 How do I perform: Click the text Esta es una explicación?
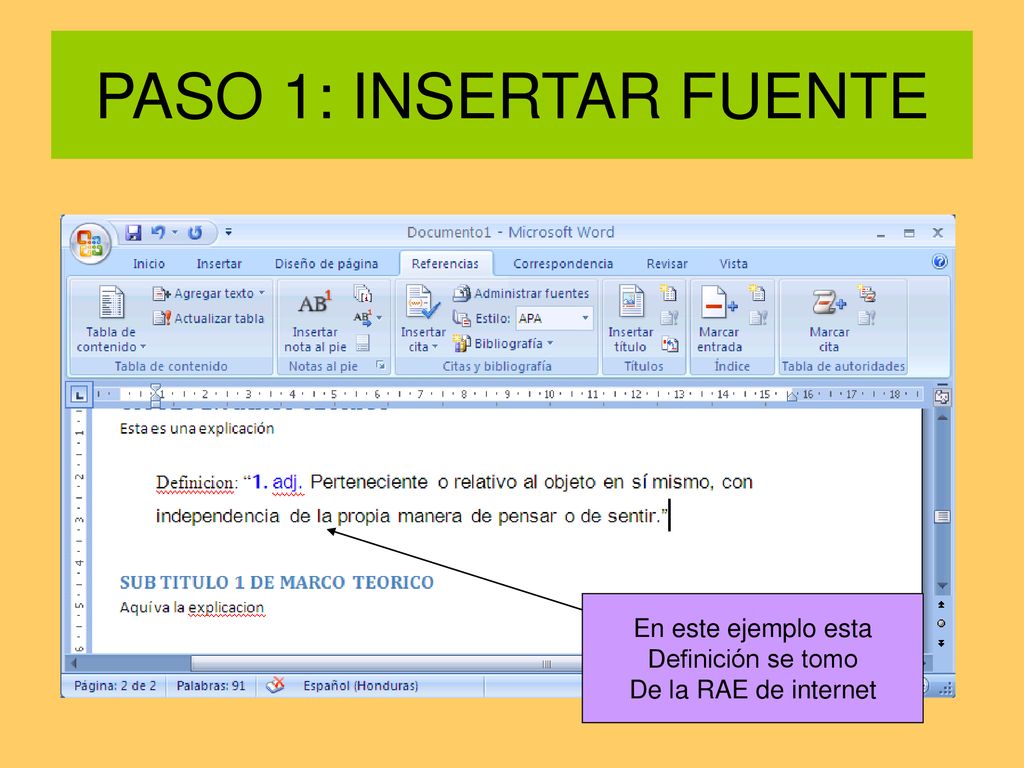coord(197,428)
